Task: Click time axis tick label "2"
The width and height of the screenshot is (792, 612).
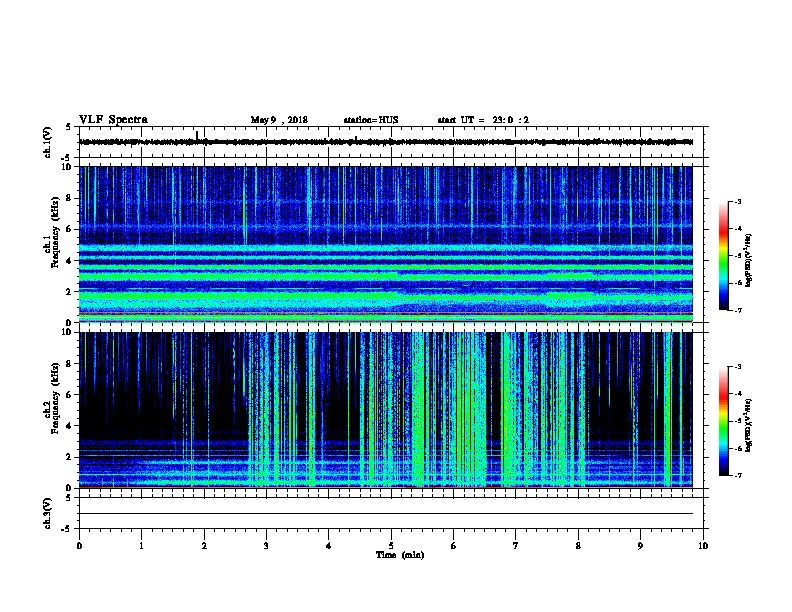Action: [x=204, y=546]
